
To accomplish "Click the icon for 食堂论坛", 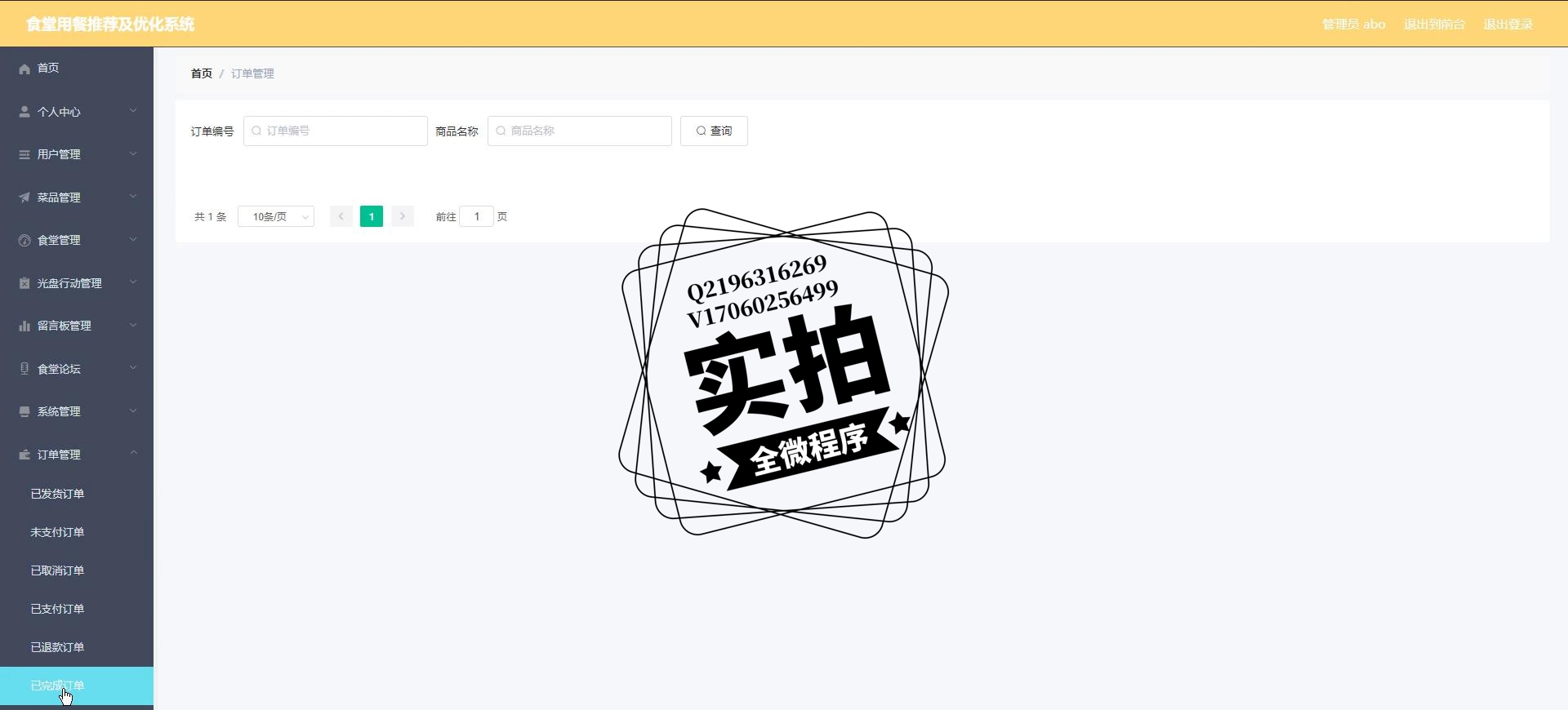I will pyautogui.click(x=24, y=369).
